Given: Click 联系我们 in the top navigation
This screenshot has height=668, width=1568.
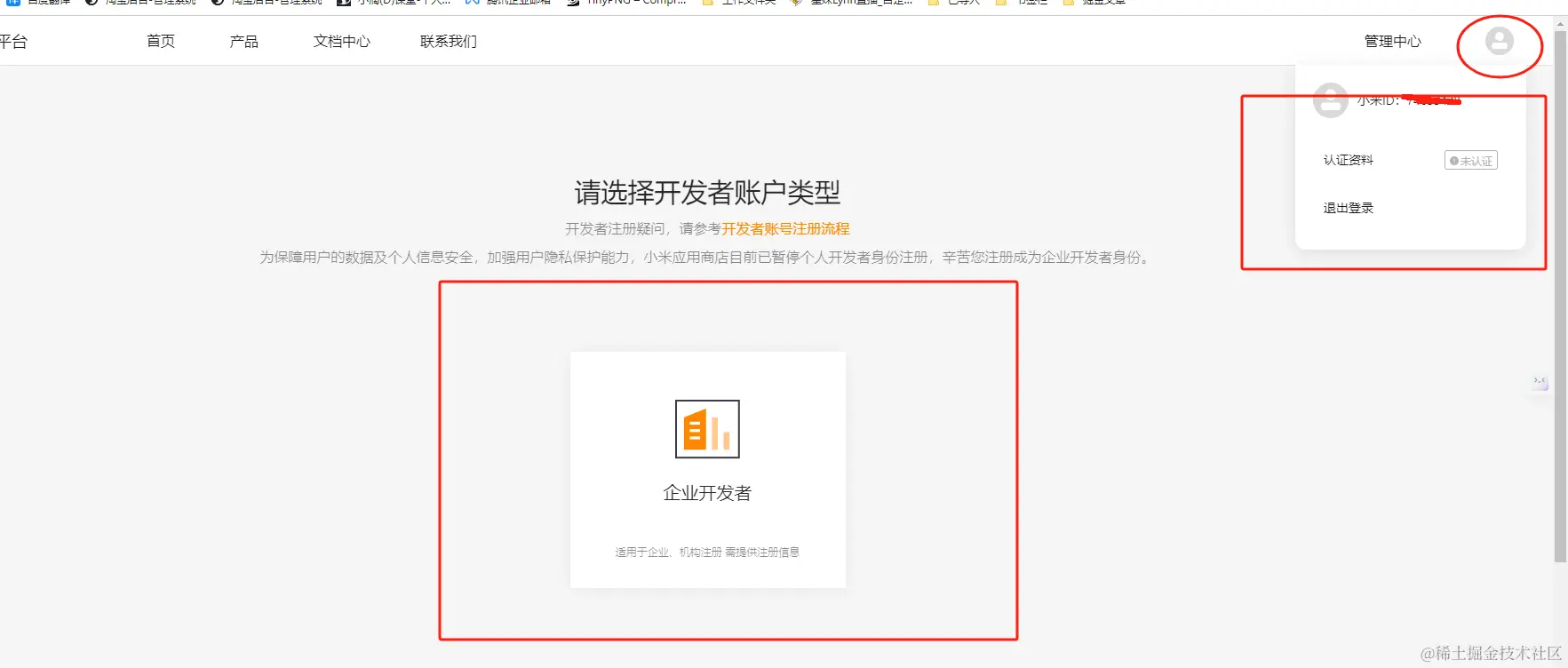Looking at the screenshot, I should [x=449, y=41].
